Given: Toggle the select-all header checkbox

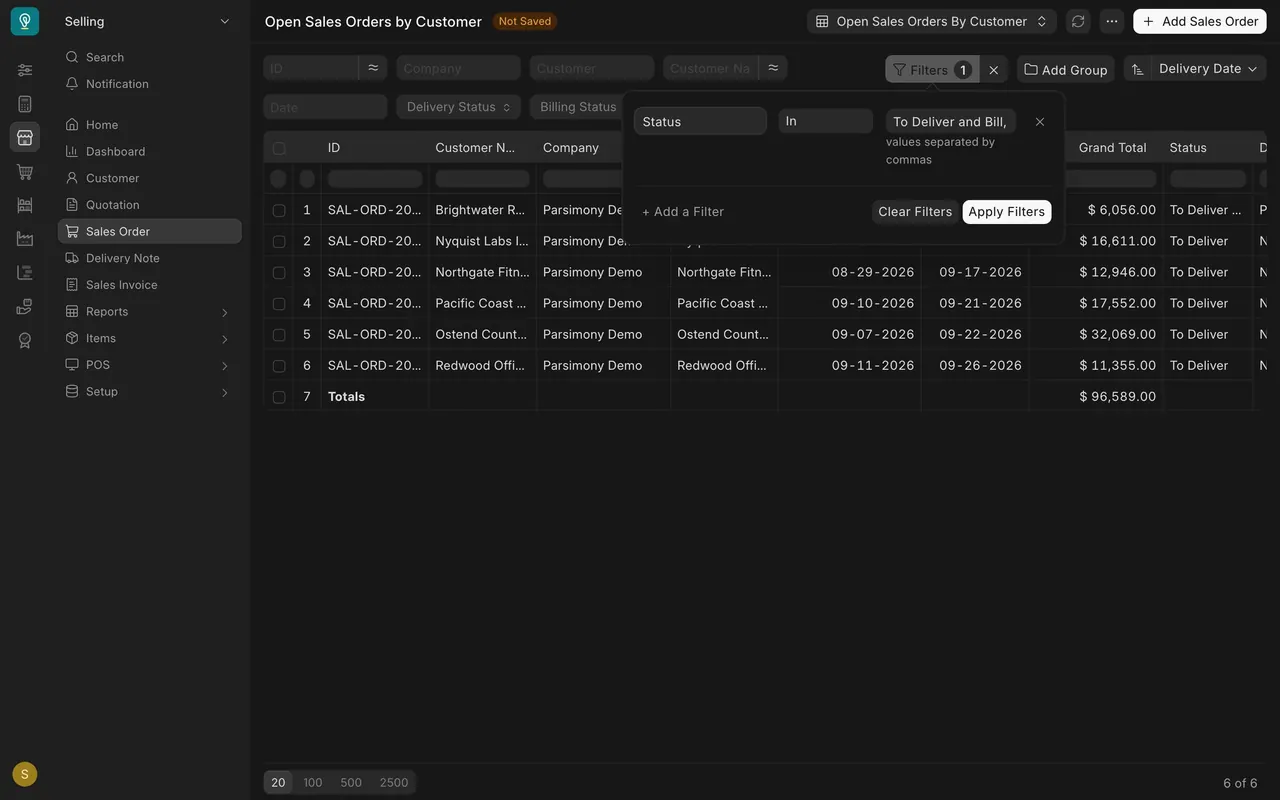Looking at the screenshot, I should pos(279,148).
